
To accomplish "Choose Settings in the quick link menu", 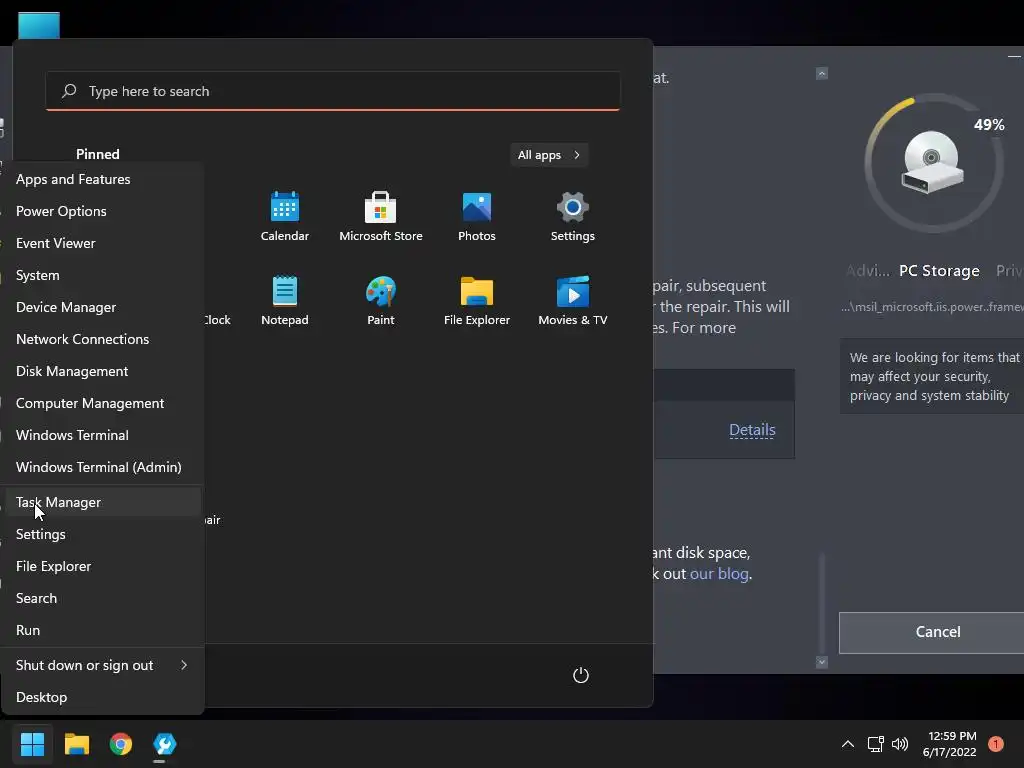I will [103, 534].
